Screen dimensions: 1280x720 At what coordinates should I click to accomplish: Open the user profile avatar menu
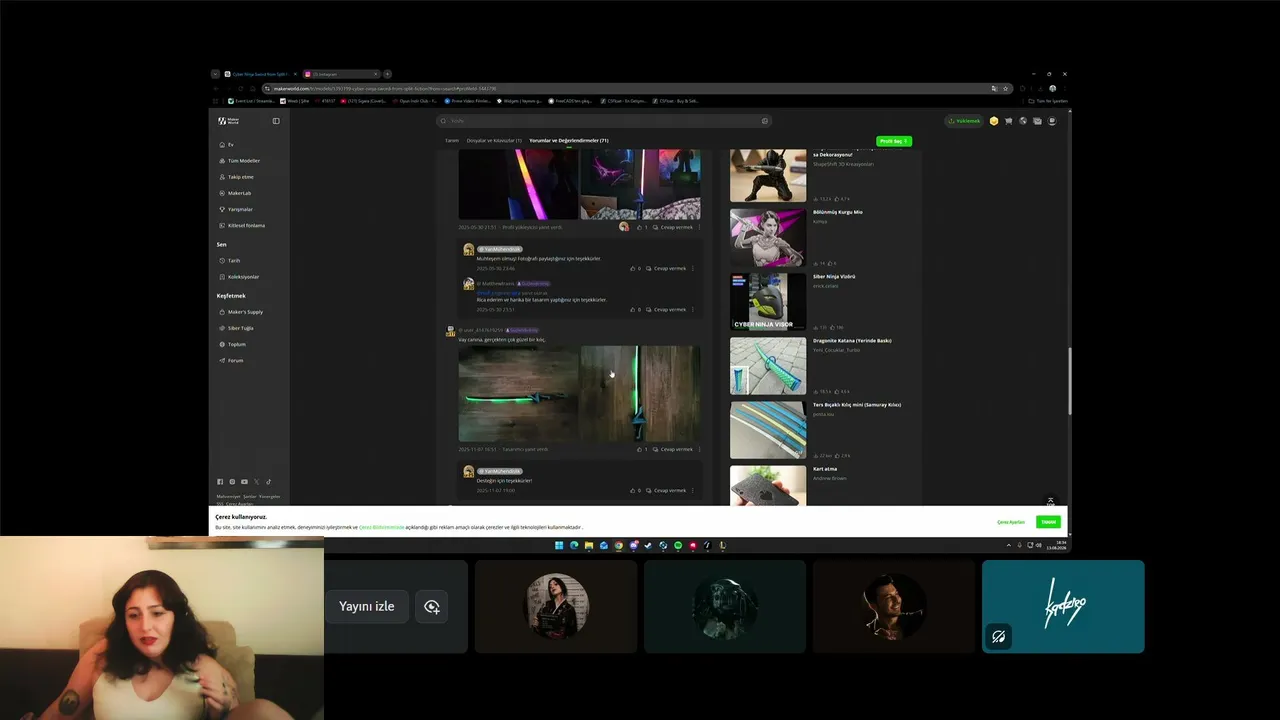[x=1052, y=121]
